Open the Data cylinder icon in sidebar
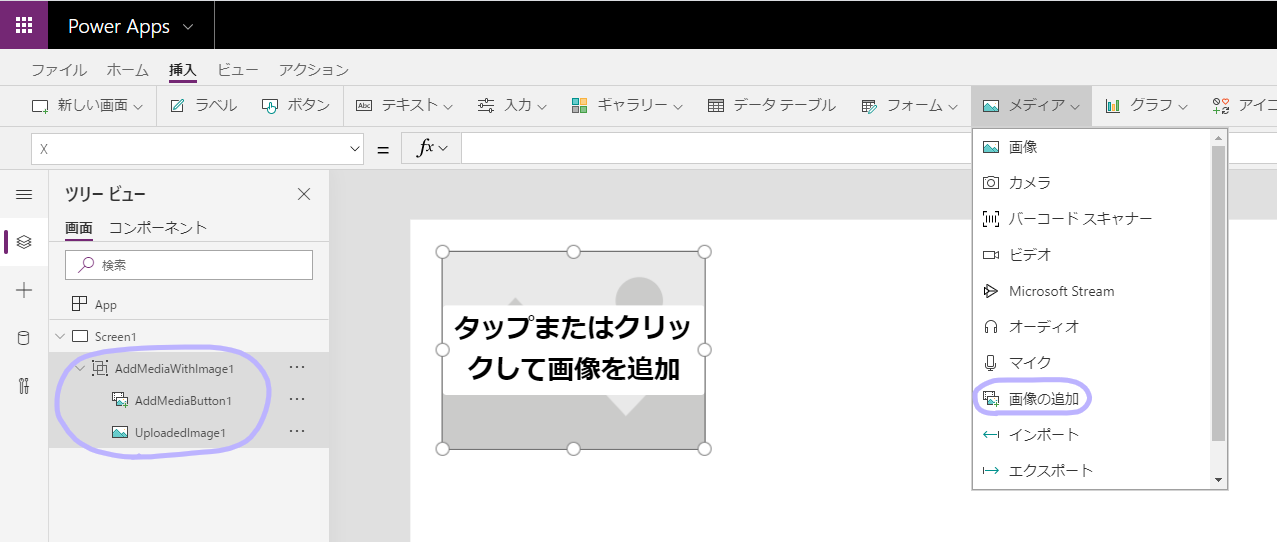This screenshot has width=1277, height=542. click(24, 338)
